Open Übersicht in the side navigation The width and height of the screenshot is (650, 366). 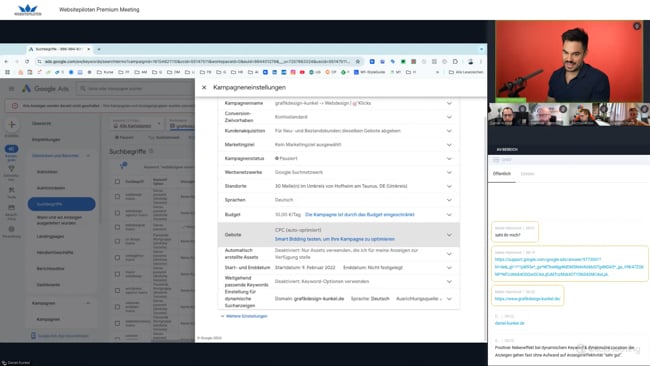click(x=41, y=124)
